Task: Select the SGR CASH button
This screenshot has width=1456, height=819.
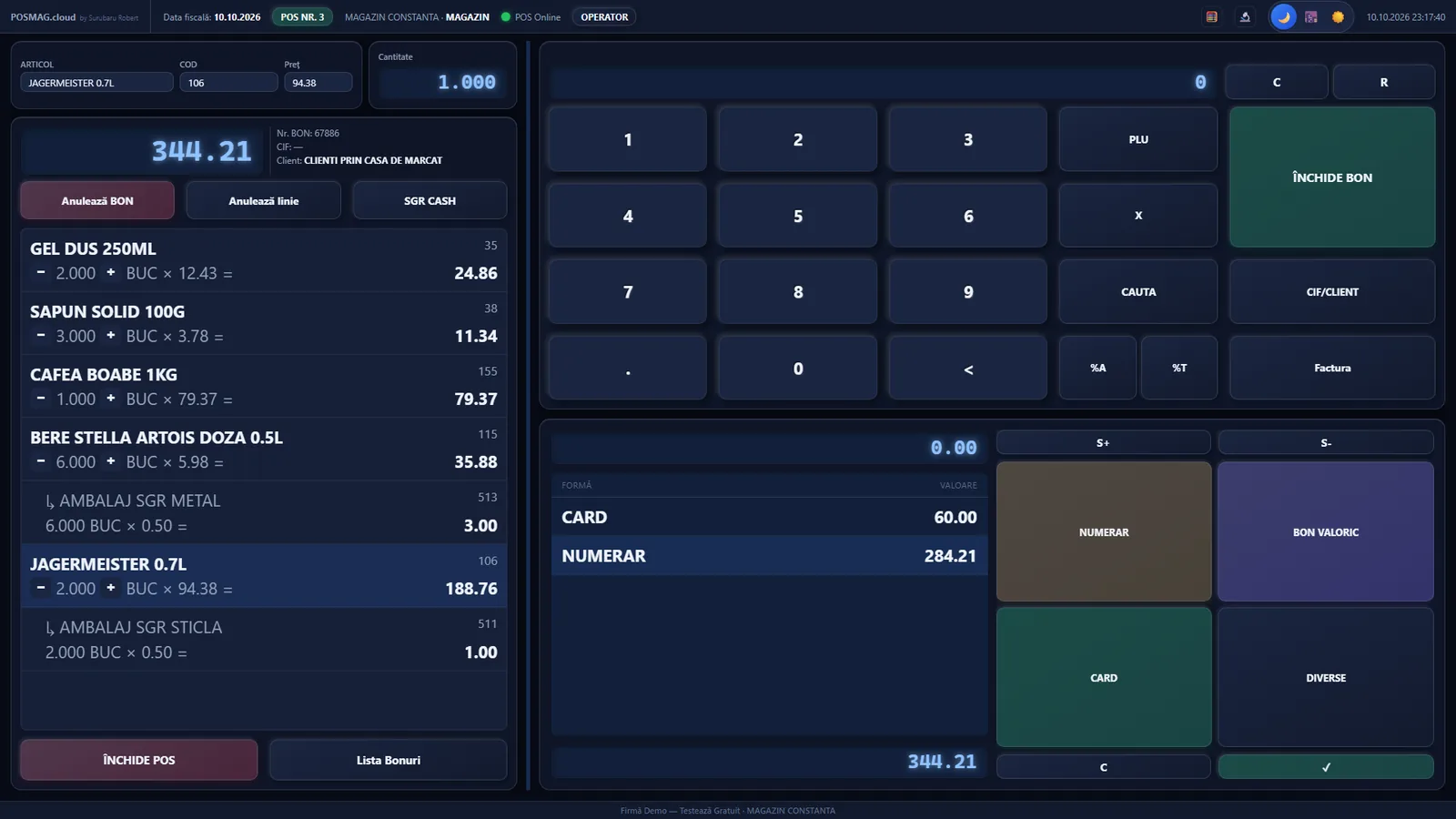Action: [430, 200]
